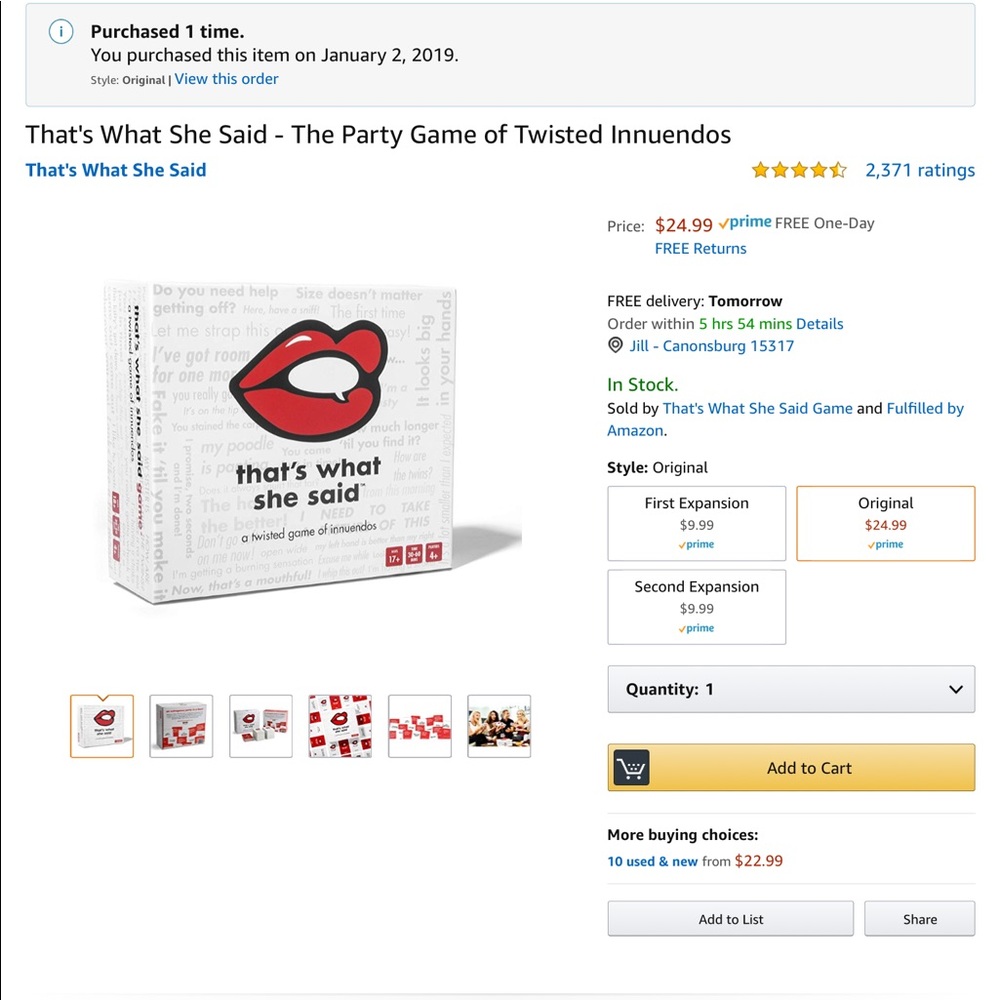The image size is (1000, 1000).
Task: Open the View this order link
Action: (x=227, y=79)
